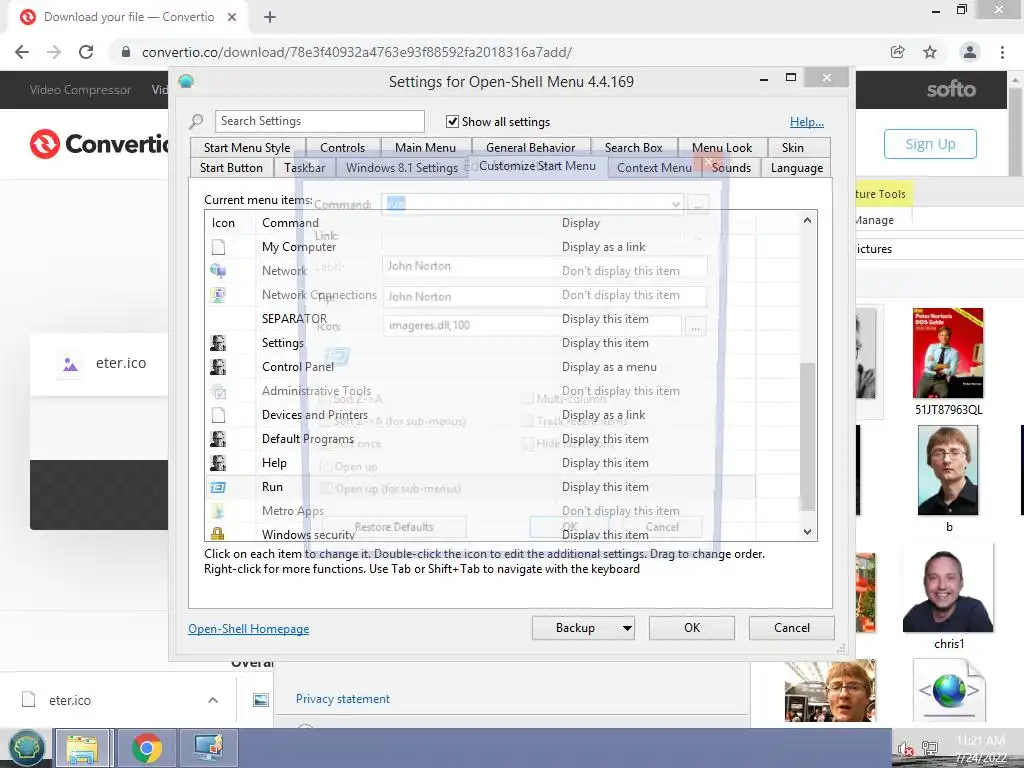This screenshot has width=1024, height=768.
Task: Click the Display cell of Control Panel row
Action: [609, 367]
